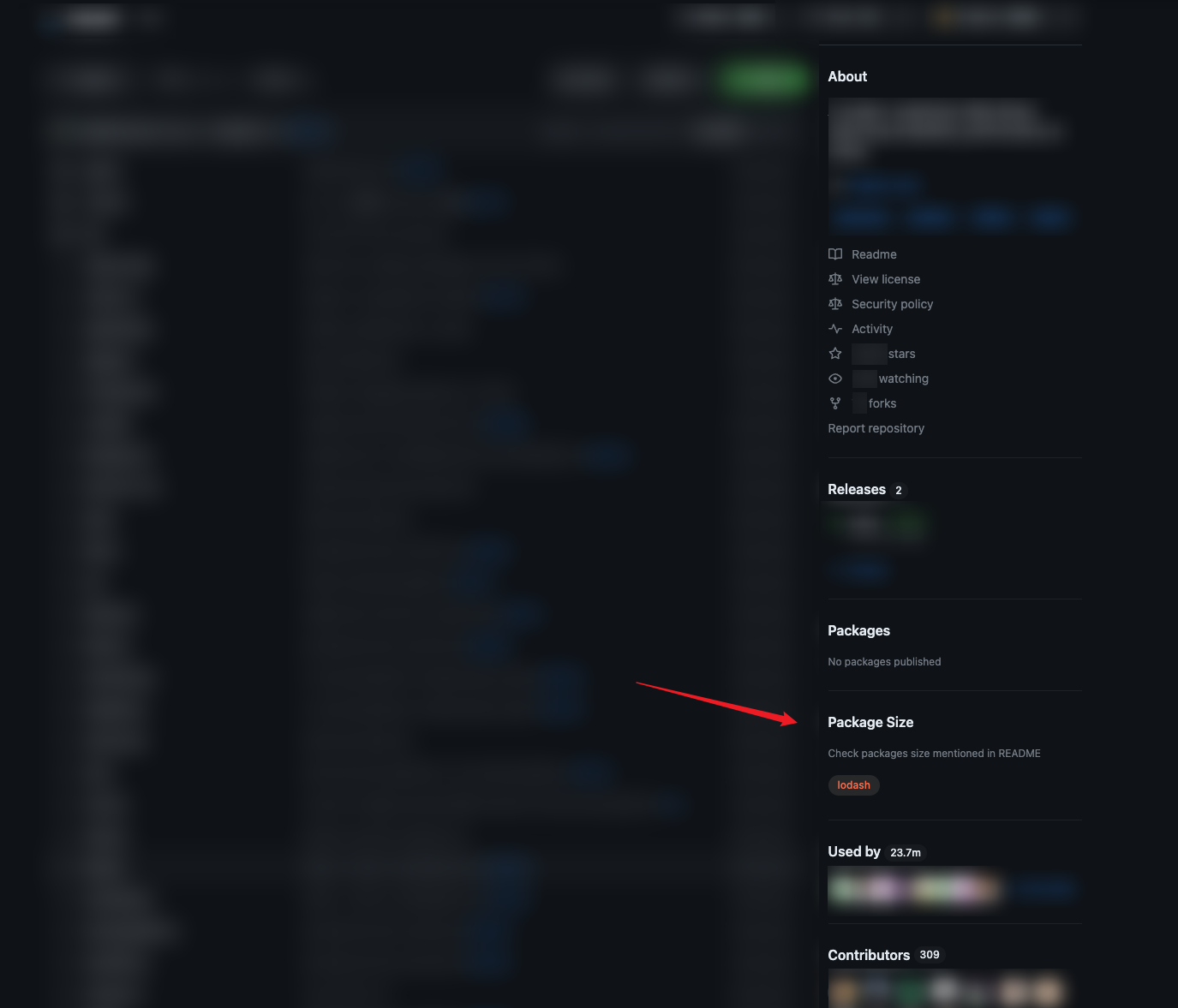Viewport: 1178px width, 1008px height.
Task: Click the Used by avatars thumbnail row
Action: (x=913, y=889)
